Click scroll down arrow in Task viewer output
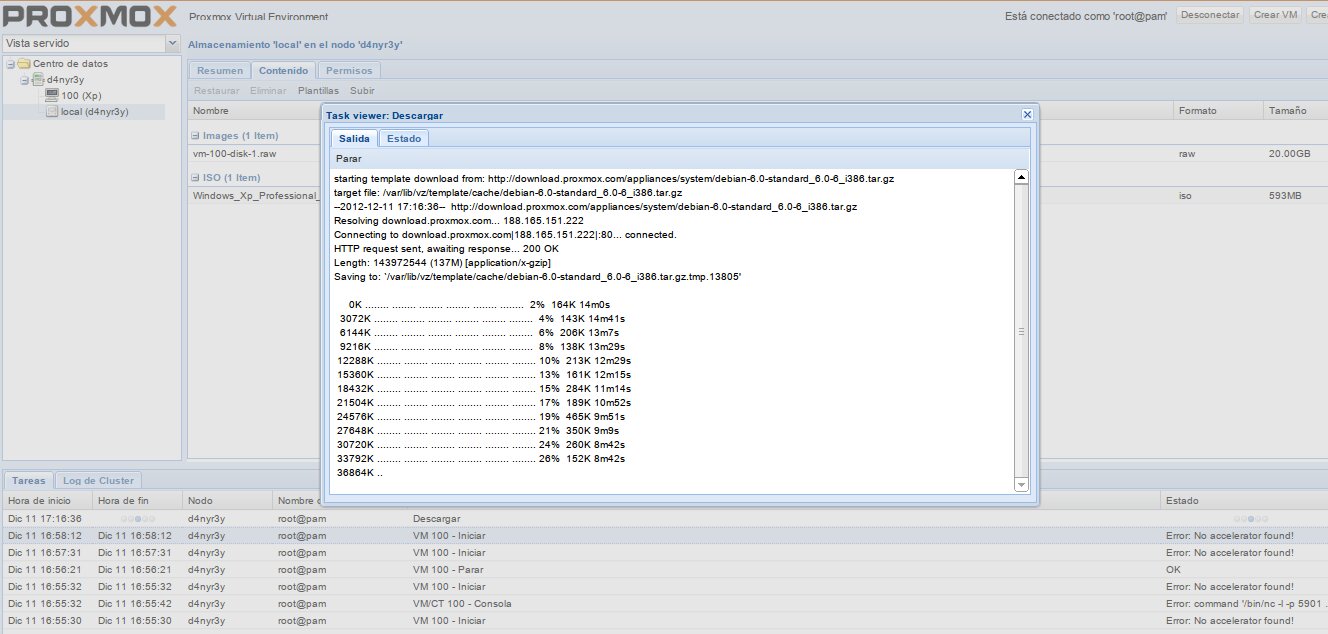1328x634 pixels. click(1021, 485)
